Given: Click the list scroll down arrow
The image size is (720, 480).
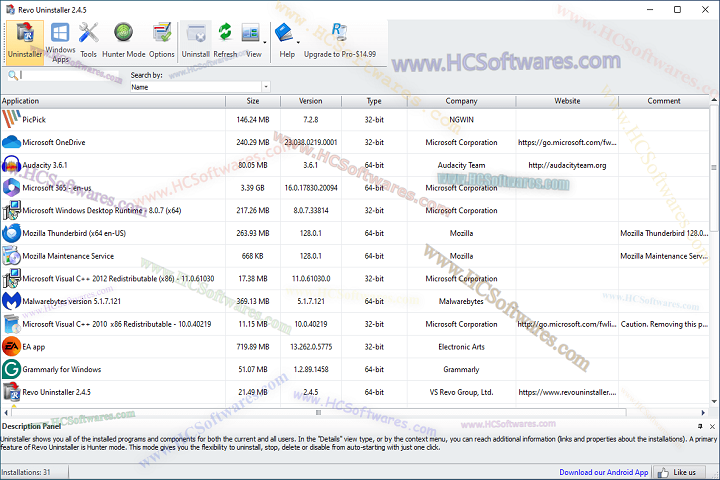Looking at the screenshot, I should (x=714, y=401).
